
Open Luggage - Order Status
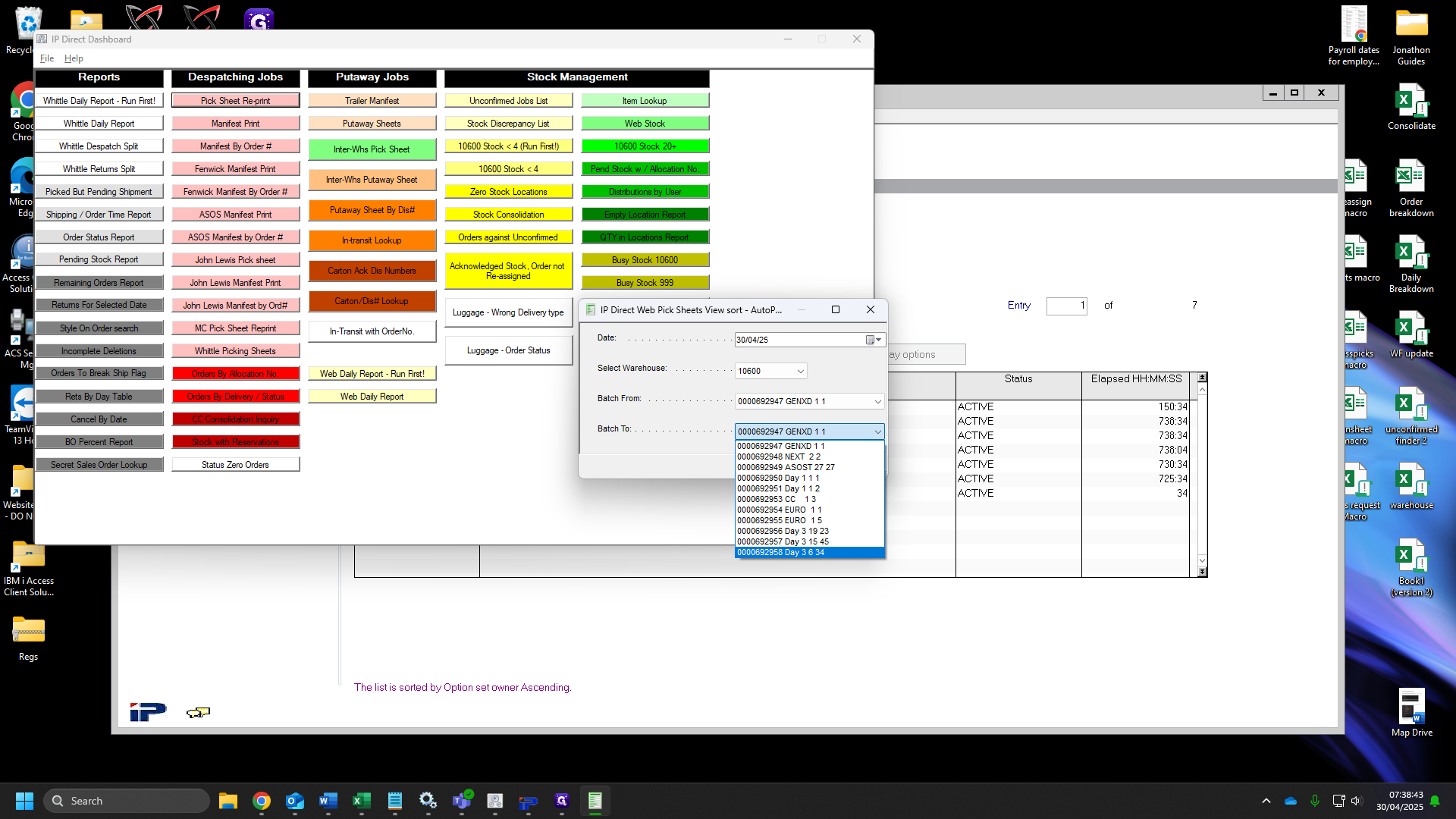508,350
